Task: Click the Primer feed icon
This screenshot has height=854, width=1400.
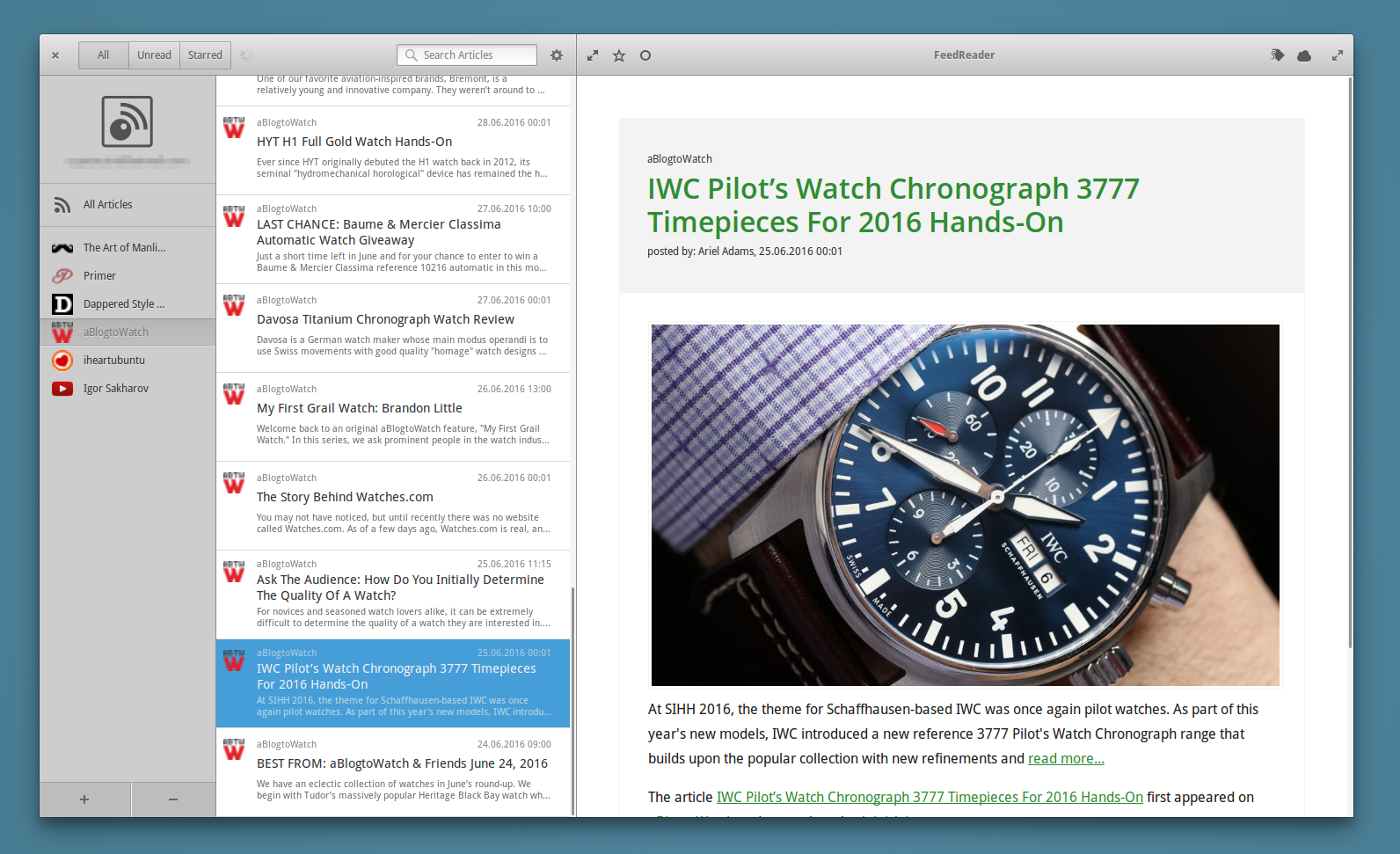Action: click(62, 275)
